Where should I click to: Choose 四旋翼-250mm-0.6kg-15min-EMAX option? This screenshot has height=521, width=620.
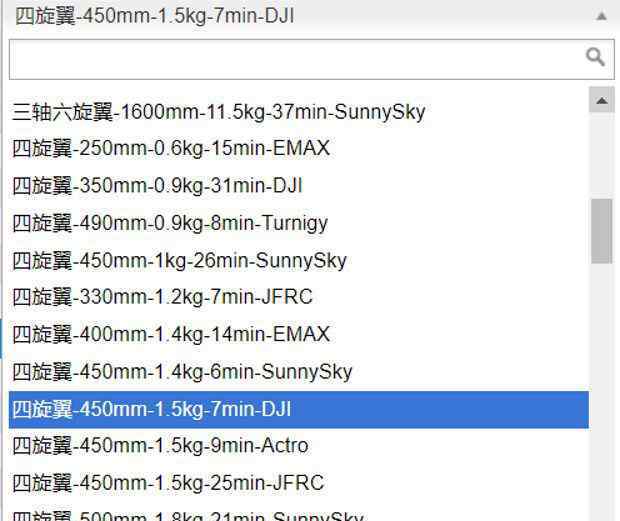(171, 148)
